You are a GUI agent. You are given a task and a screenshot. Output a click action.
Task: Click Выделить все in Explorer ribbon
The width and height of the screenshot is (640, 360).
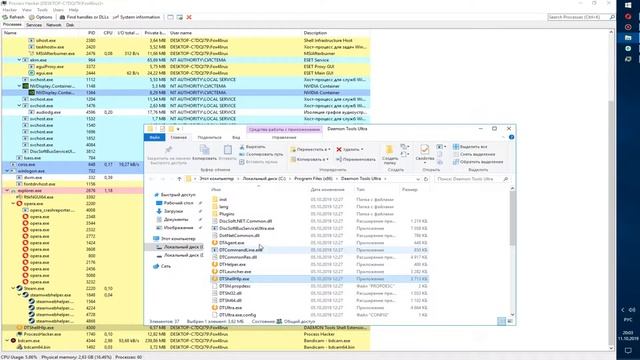(x=470, y=147)
